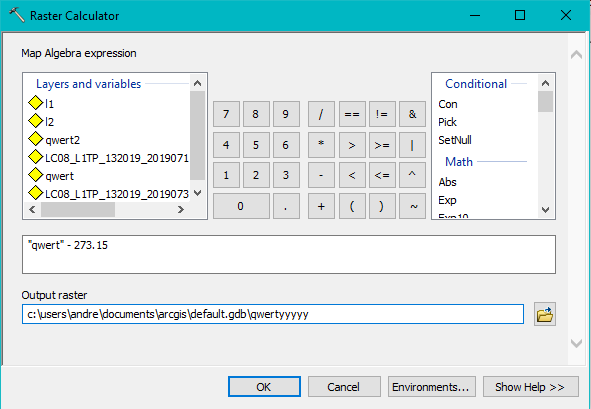Click layers list scroll up arrow
Viewport: 591px width, 409px height.
(x=198, y=83)
